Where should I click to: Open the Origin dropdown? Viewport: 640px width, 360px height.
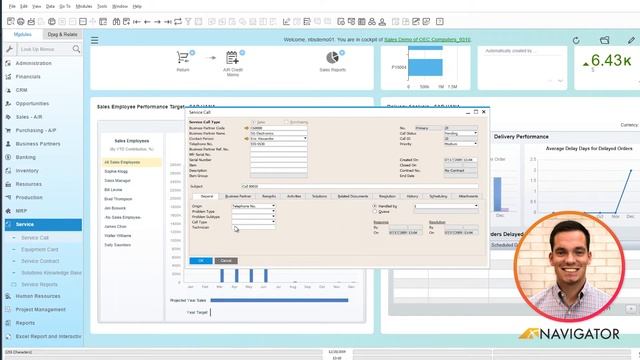point(273,206)
